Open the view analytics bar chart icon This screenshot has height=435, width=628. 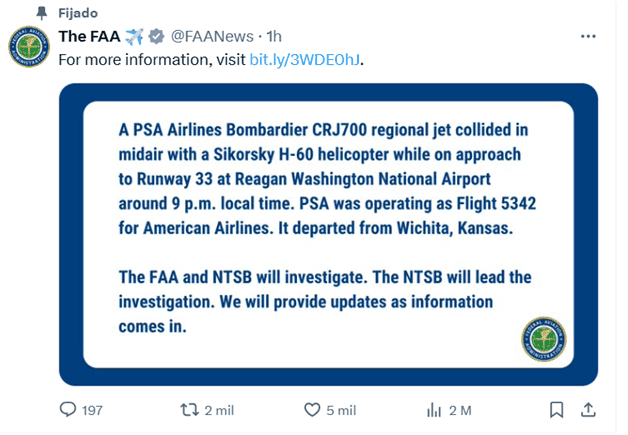click(434, 410)
